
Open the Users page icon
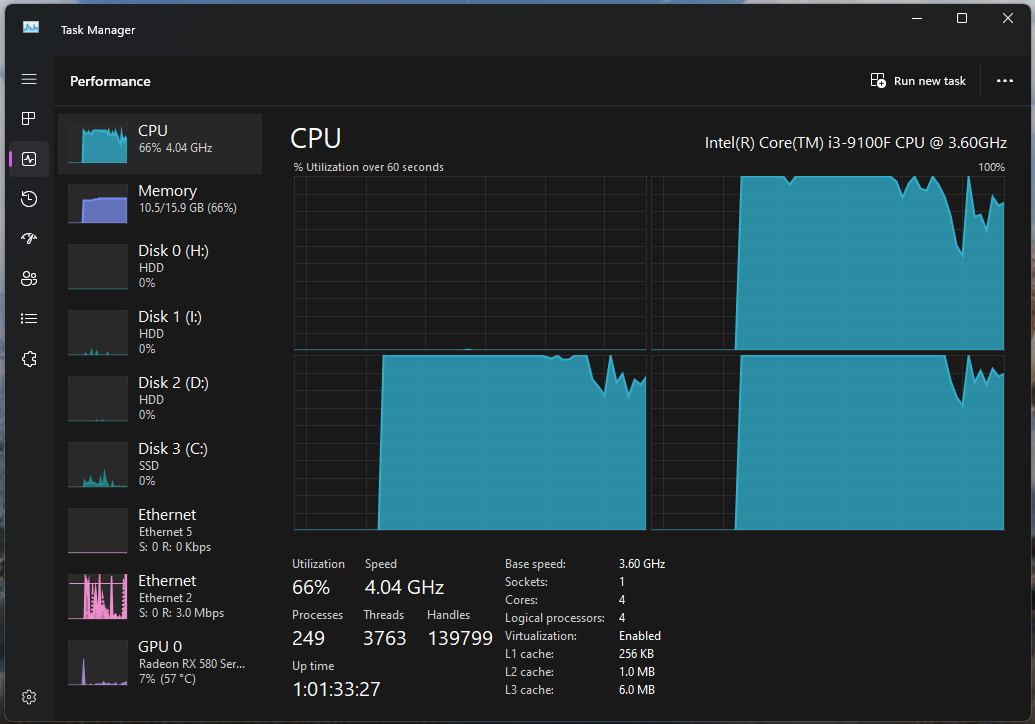pos(29,279)
